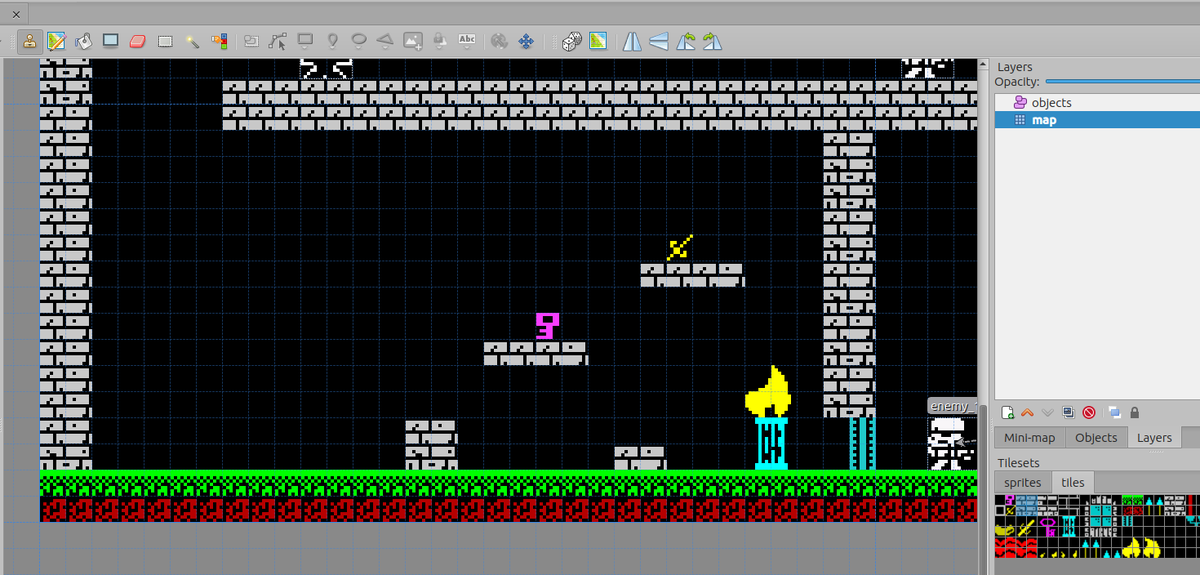Switch to the Objects tab
The width and height of the screenshot is (1200, 575).
[1096, 438]
